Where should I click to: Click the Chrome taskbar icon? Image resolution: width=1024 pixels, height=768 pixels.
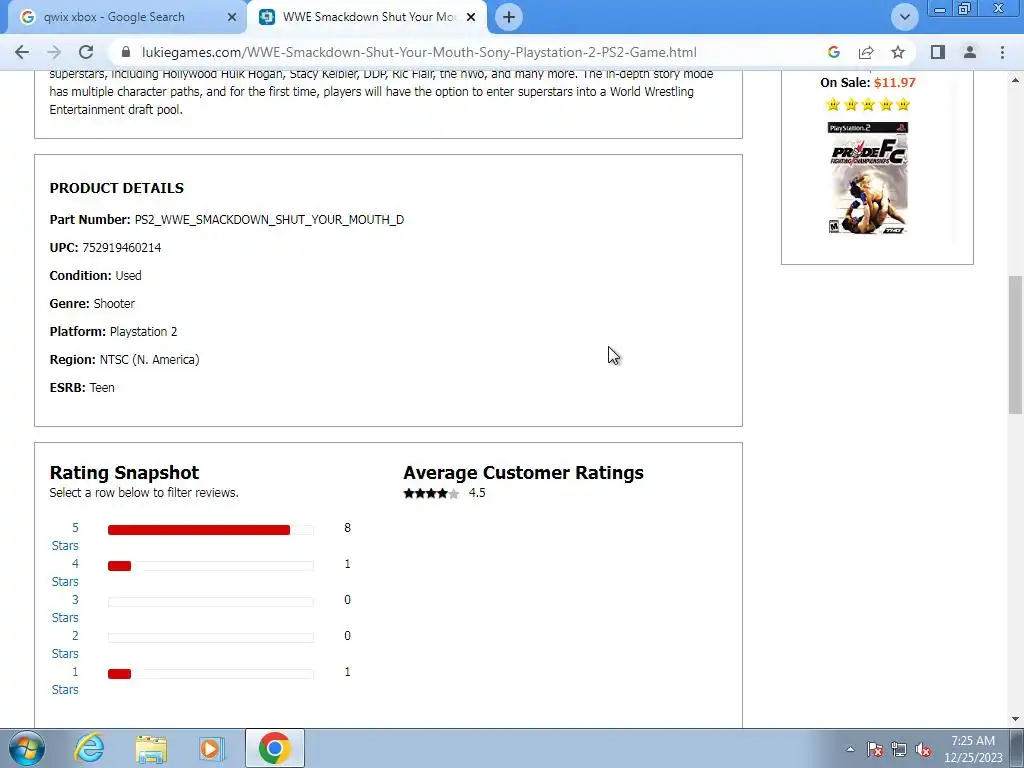275,748
